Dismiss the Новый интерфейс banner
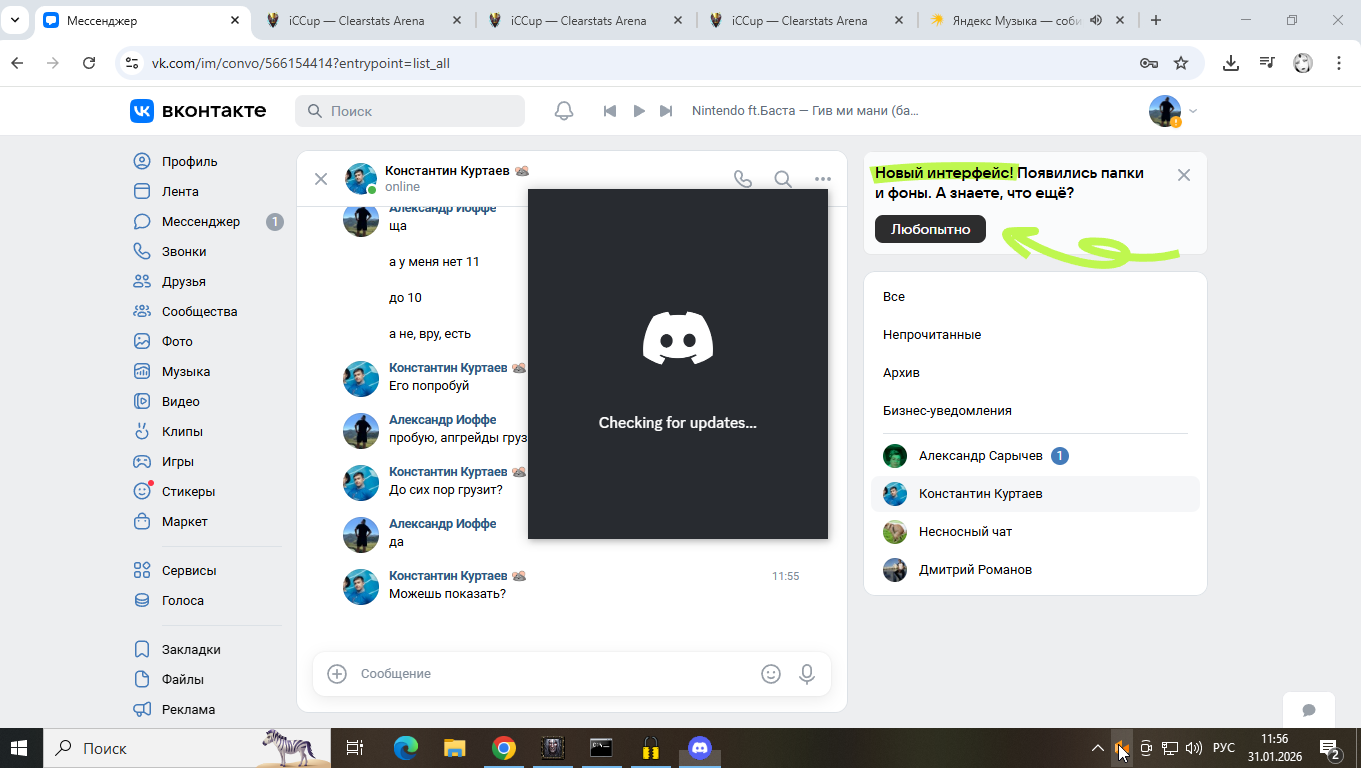The width and height of the screenshot is (1361, 768). (x=1184, y=175)
